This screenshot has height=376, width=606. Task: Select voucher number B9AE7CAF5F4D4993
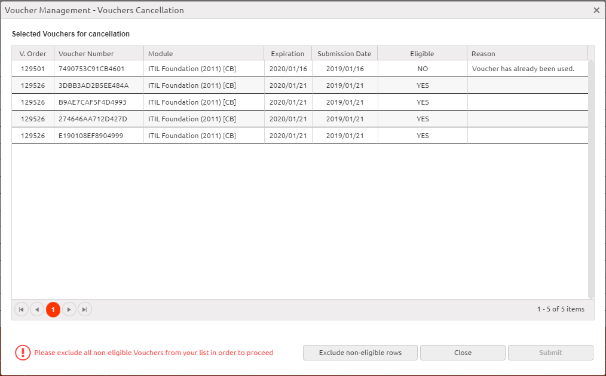point(92,102)
